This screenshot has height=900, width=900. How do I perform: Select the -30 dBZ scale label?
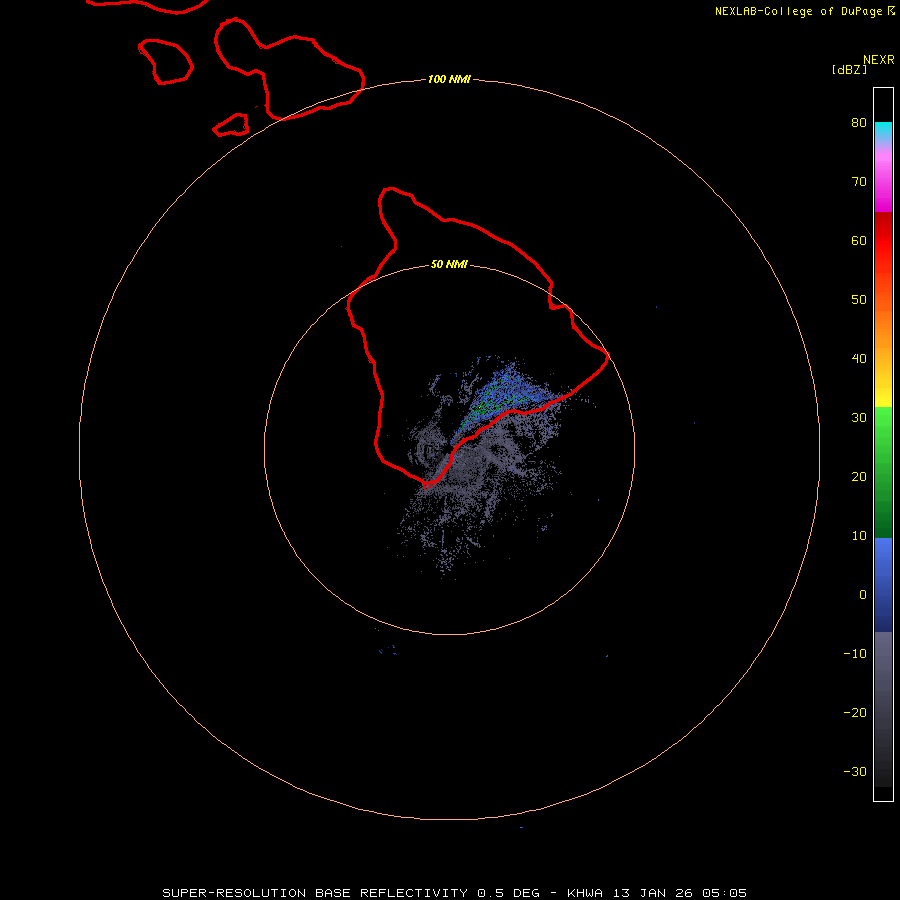click(x=855, y=772)
